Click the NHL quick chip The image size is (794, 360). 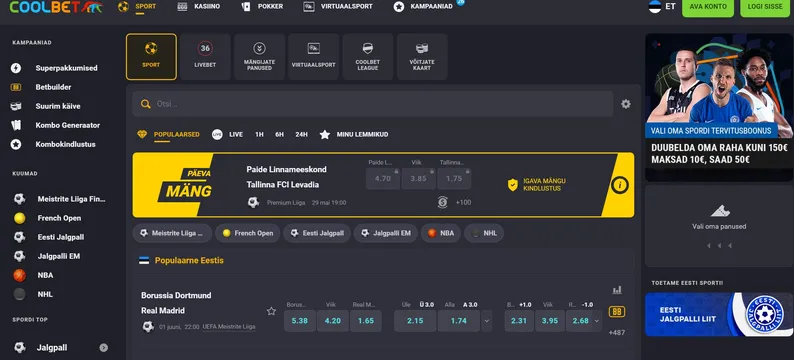click(484, 233)
